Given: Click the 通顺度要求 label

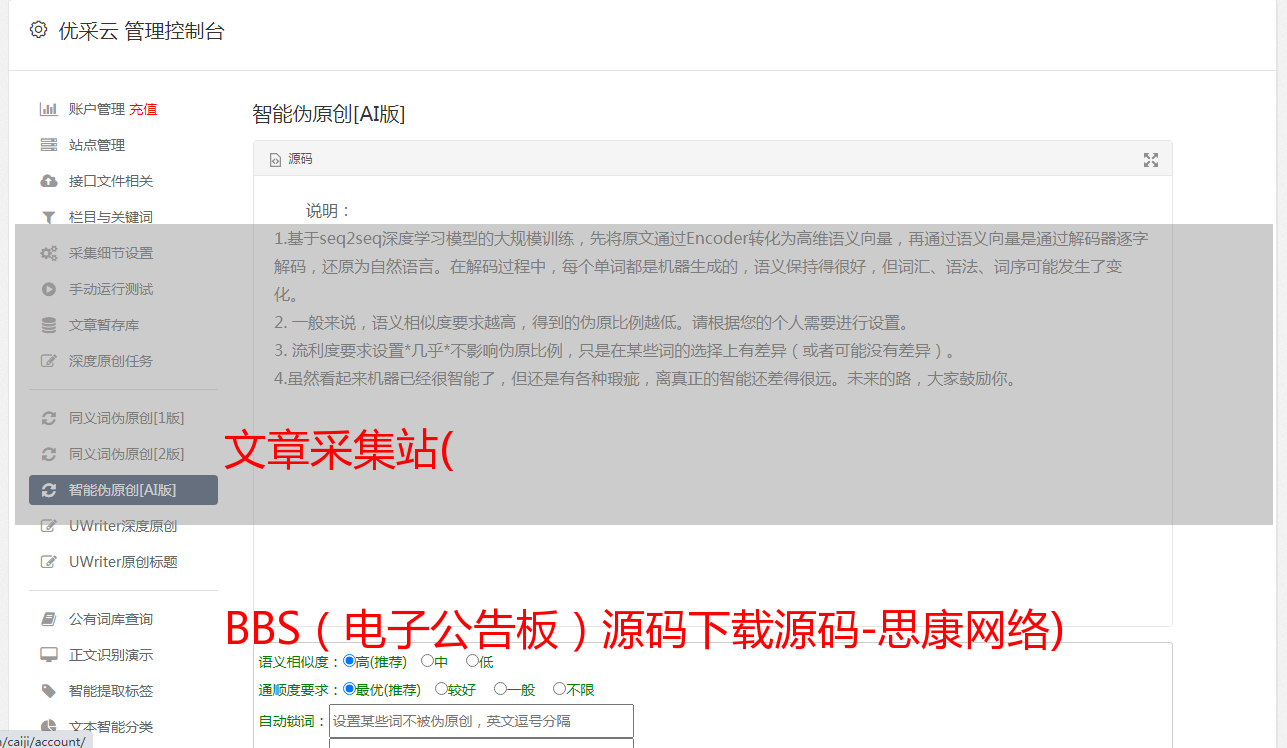Looking at the screenshot, I should tap(299, 689).
